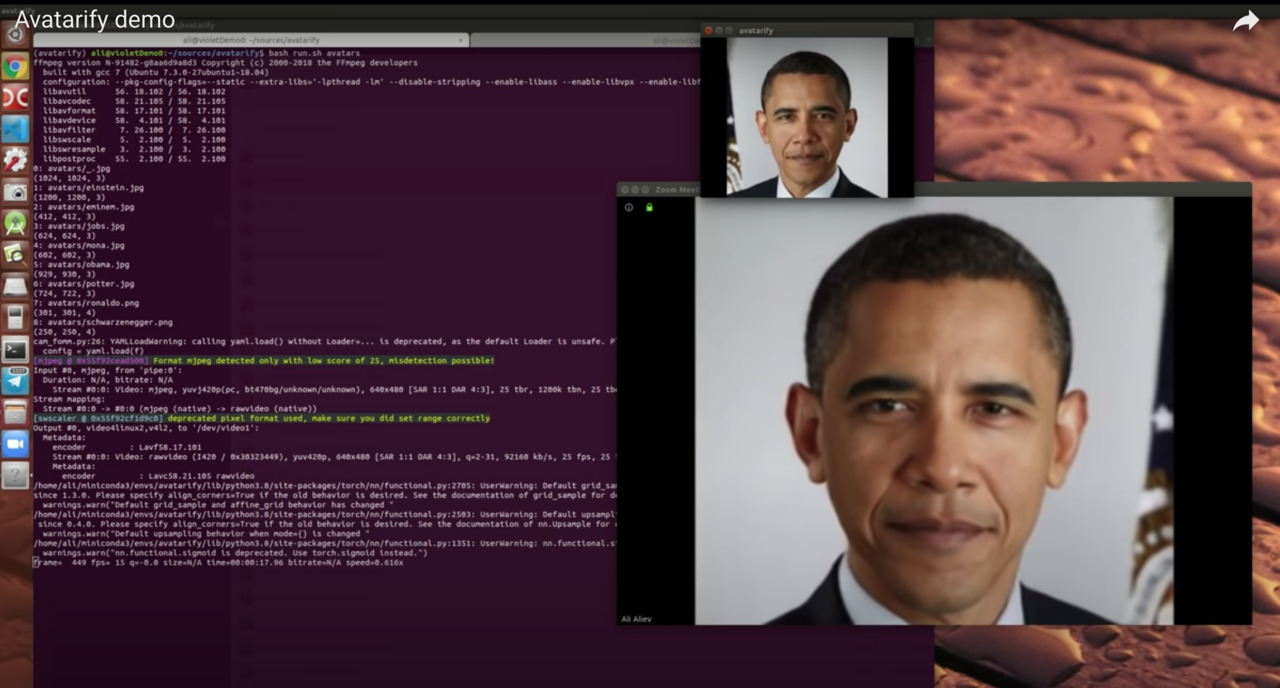Open the Ubuntu dash search launcher
The width and height of the screenshot is (1280, 688).
tap(15, 34)
